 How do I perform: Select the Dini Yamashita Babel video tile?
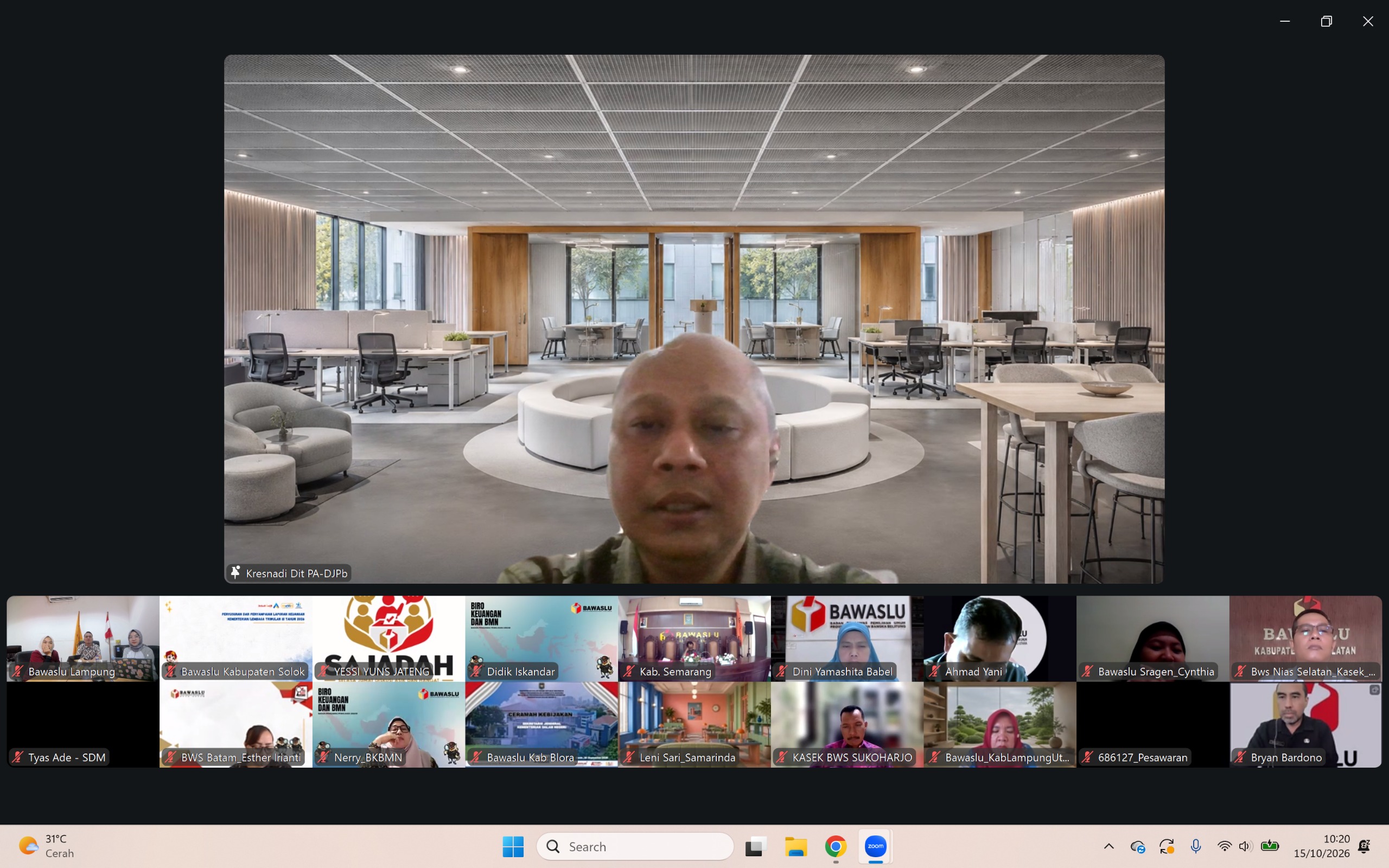847,639
